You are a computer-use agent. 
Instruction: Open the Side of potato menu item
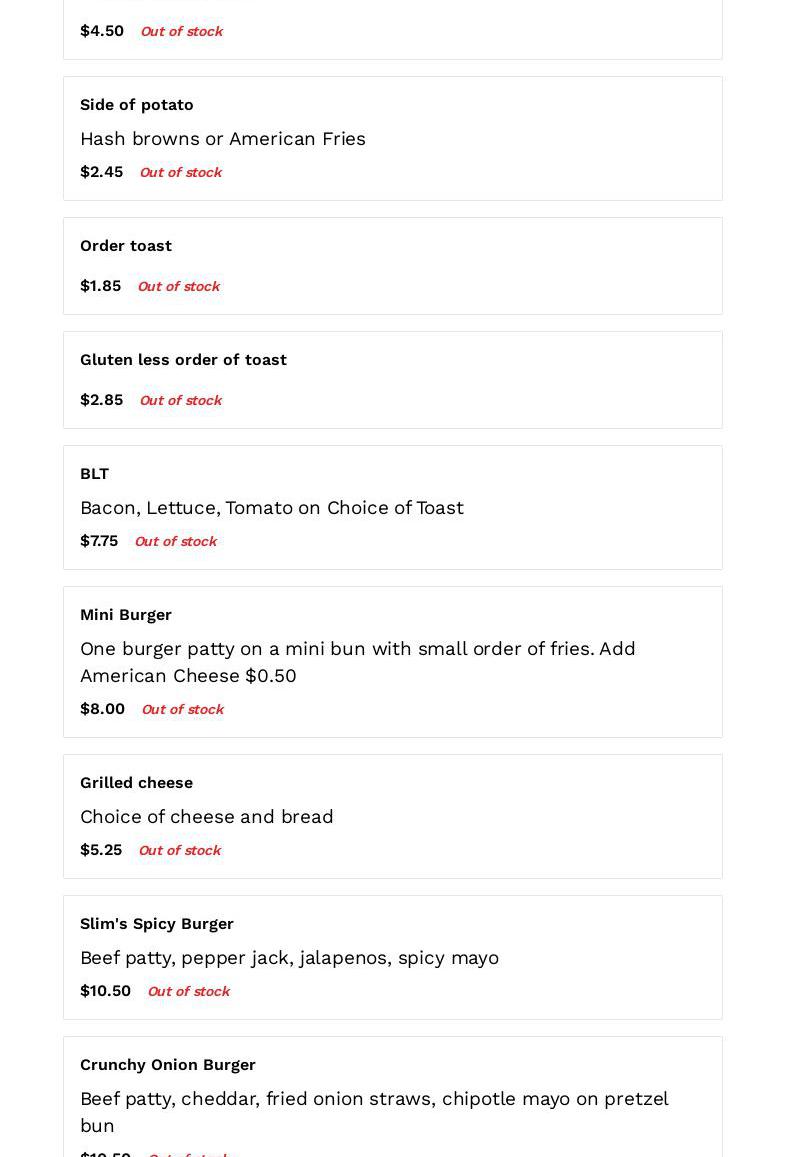coord(392,138)
